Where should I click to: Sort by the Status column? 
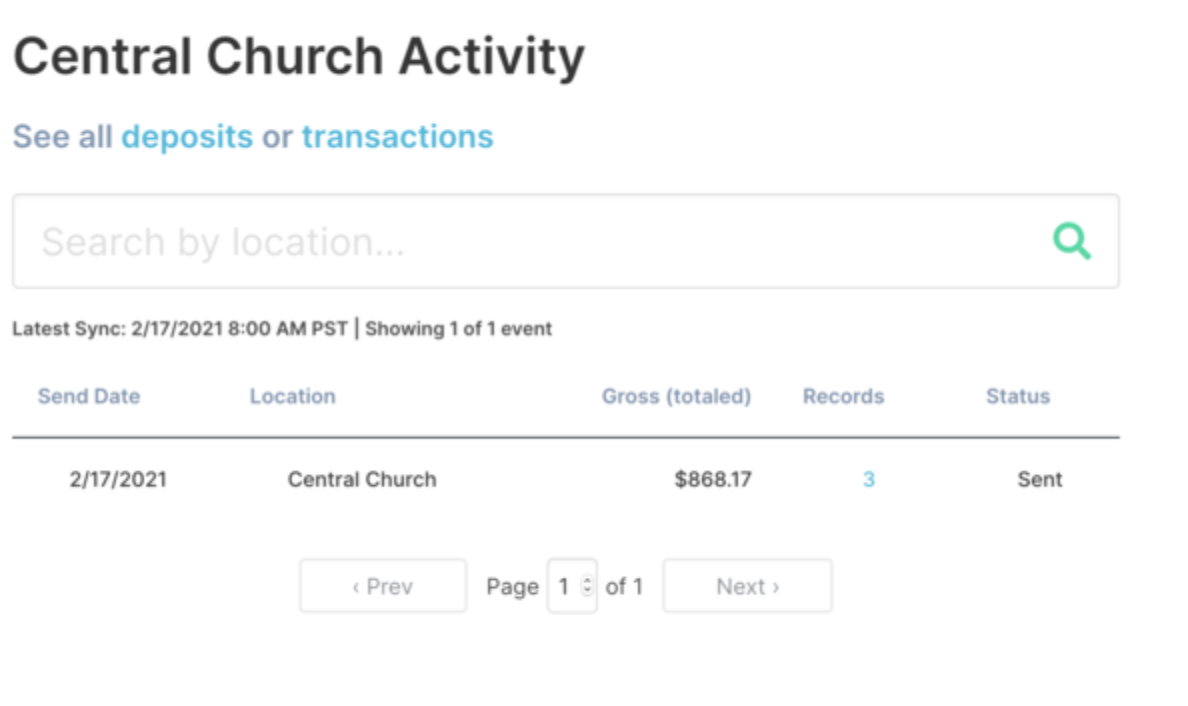pyautogui.click(x=1017, y=396)
